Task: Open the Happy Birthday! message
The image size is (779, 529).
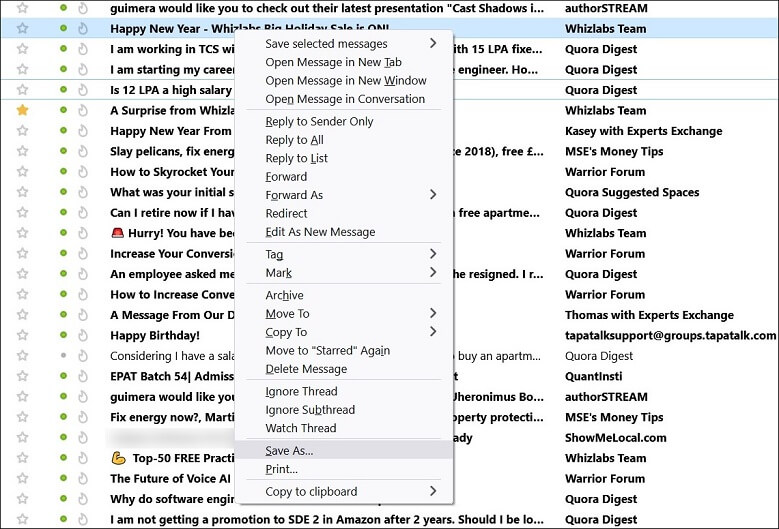Action: 155,335
